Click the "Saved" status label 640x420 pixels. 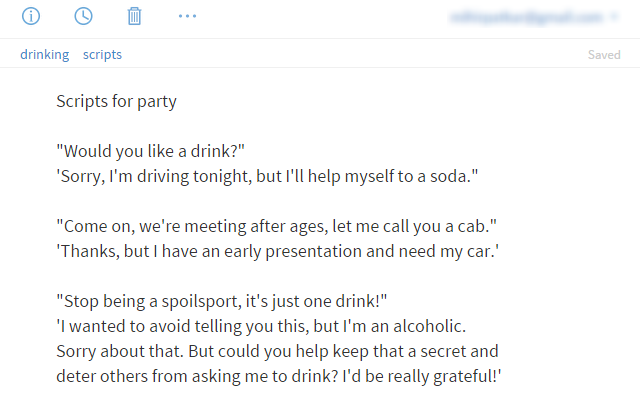click(604, 55)
